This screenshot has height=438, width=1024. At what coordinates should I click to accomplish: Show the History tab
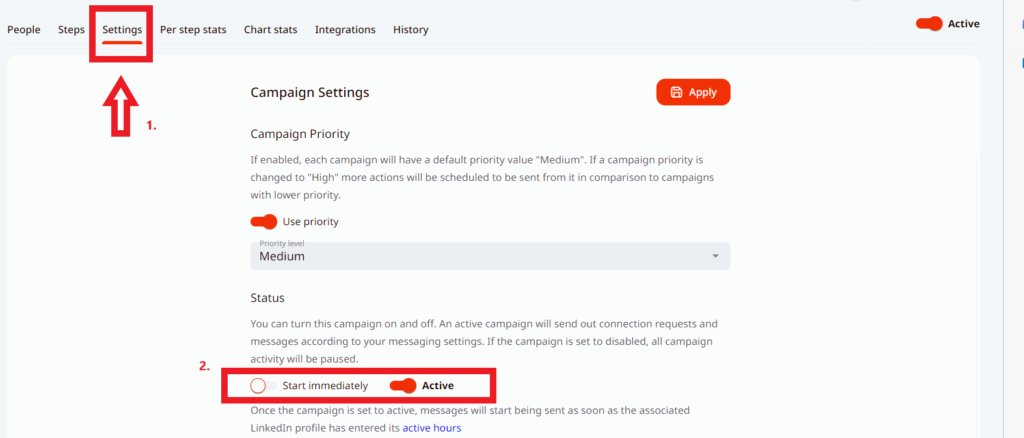[410, 30]
